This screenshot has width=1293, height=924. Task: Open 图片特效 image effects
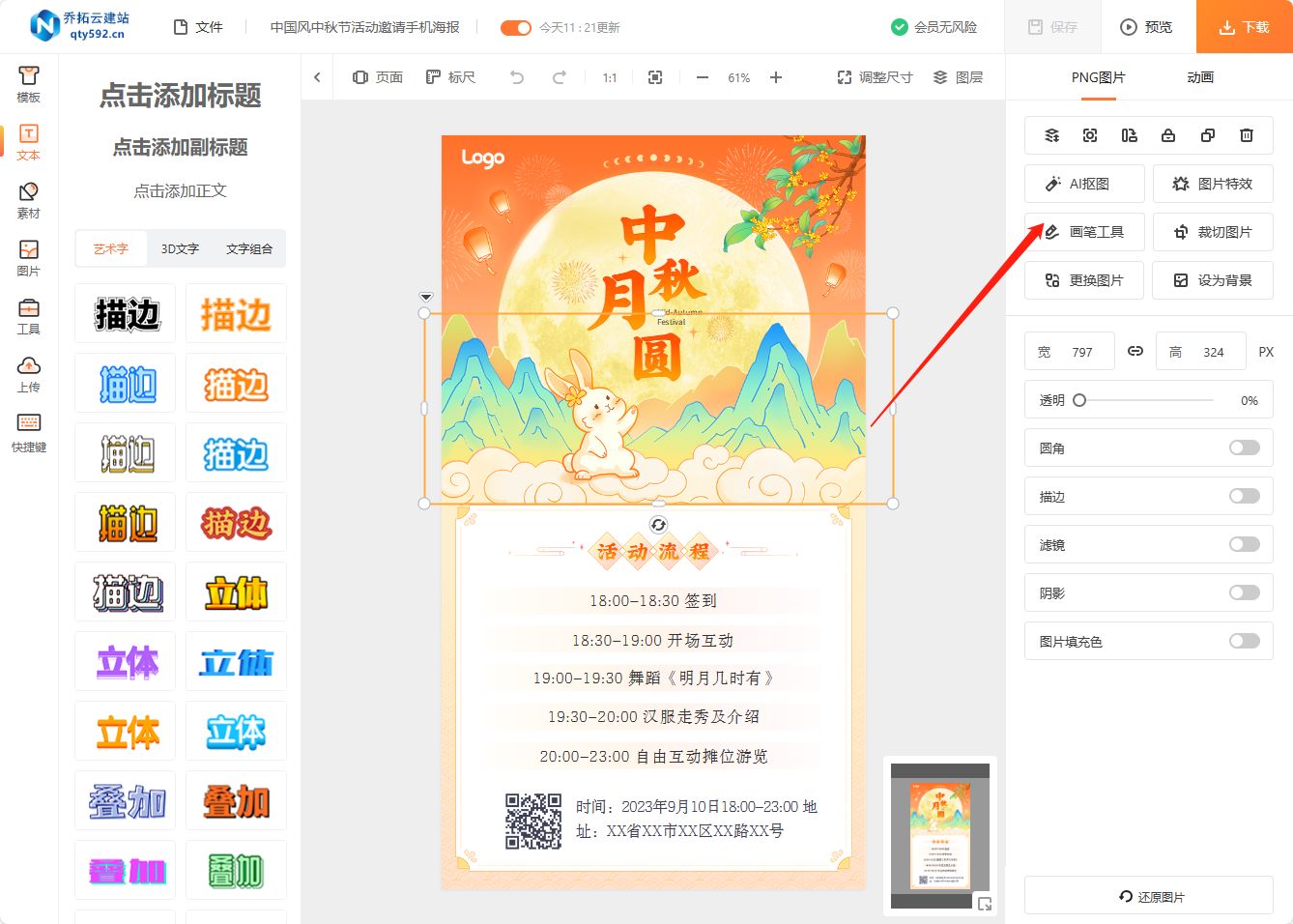[x=1213, y=184]
